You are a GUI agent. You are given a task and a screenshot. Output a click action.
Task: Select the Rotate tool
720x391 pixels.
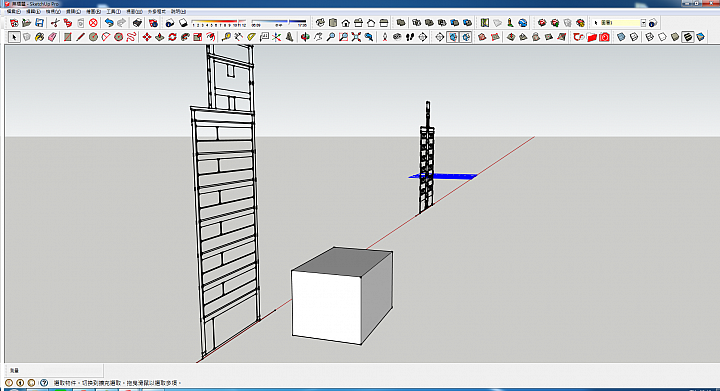tap(173, 37)
